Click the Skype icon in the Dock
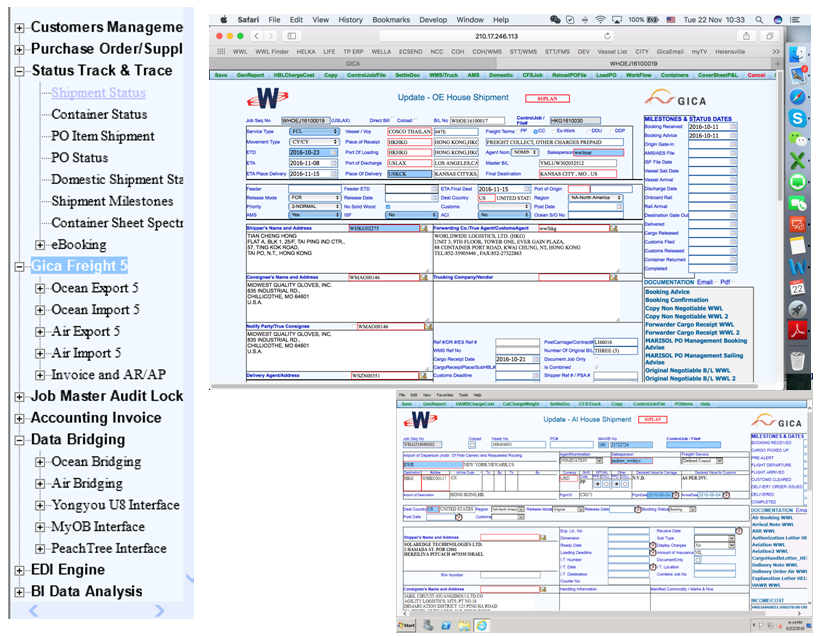 pyautogui.click(x=798, y=118)
